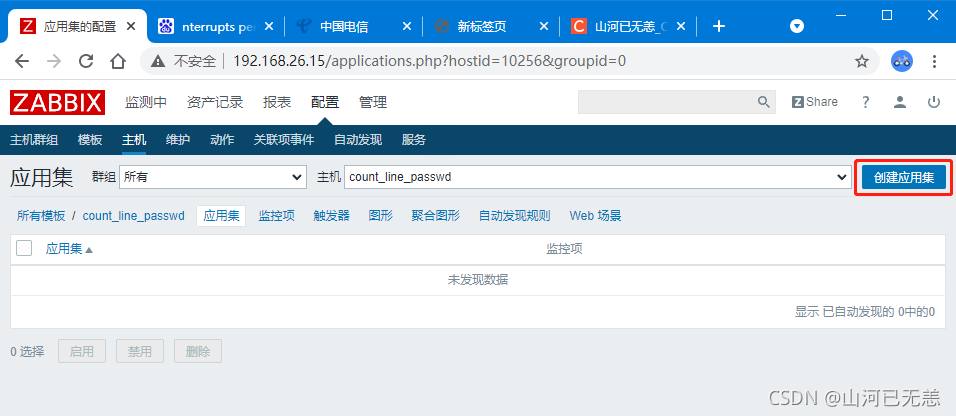The height and width of the screenshot is (416, 956).
Task: Go to 自动发现 submenu
Action: click(x=358, y=140)
